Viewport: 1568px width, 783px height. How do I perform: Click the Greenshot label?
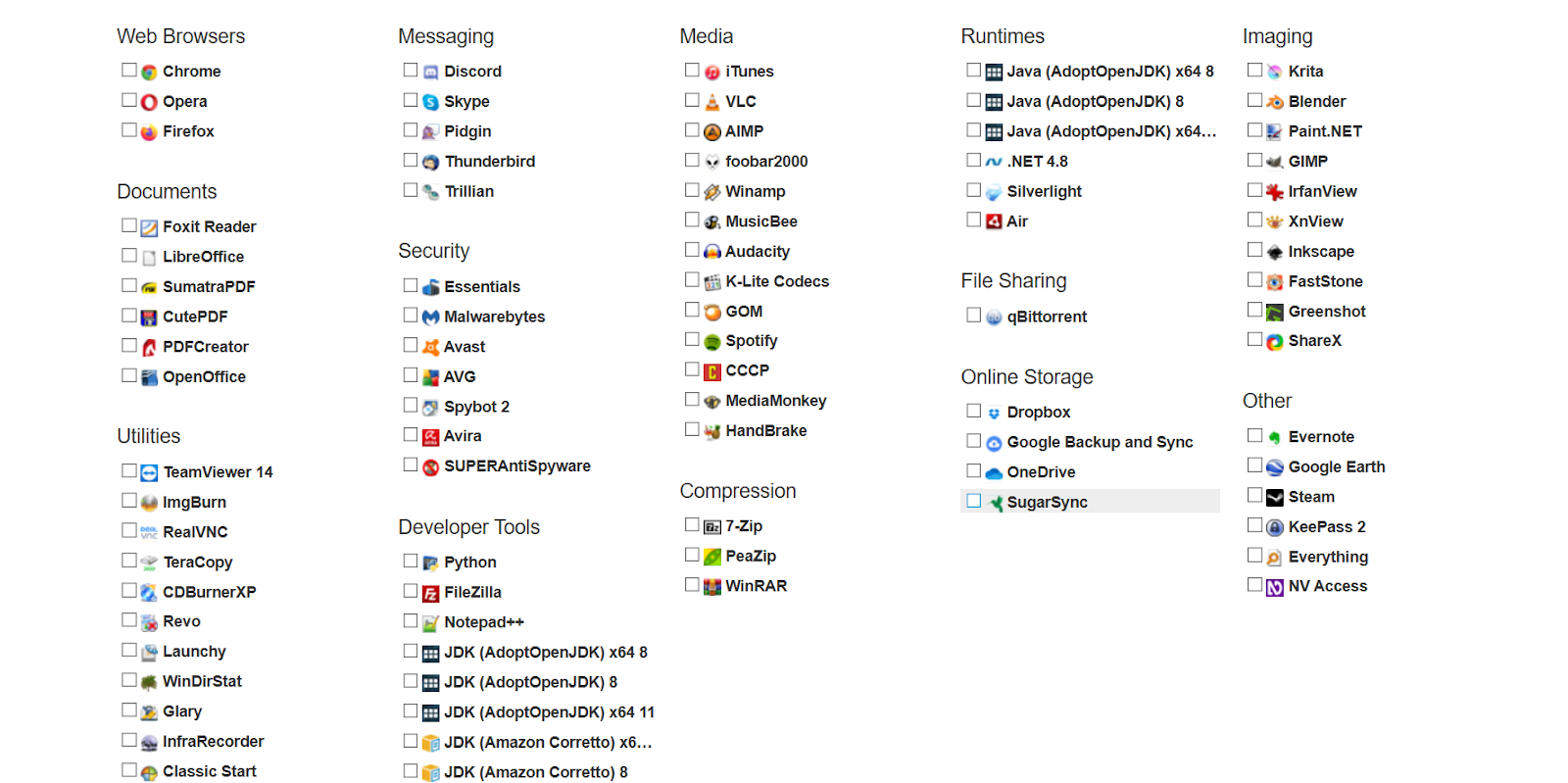[x=1327, y=312]
